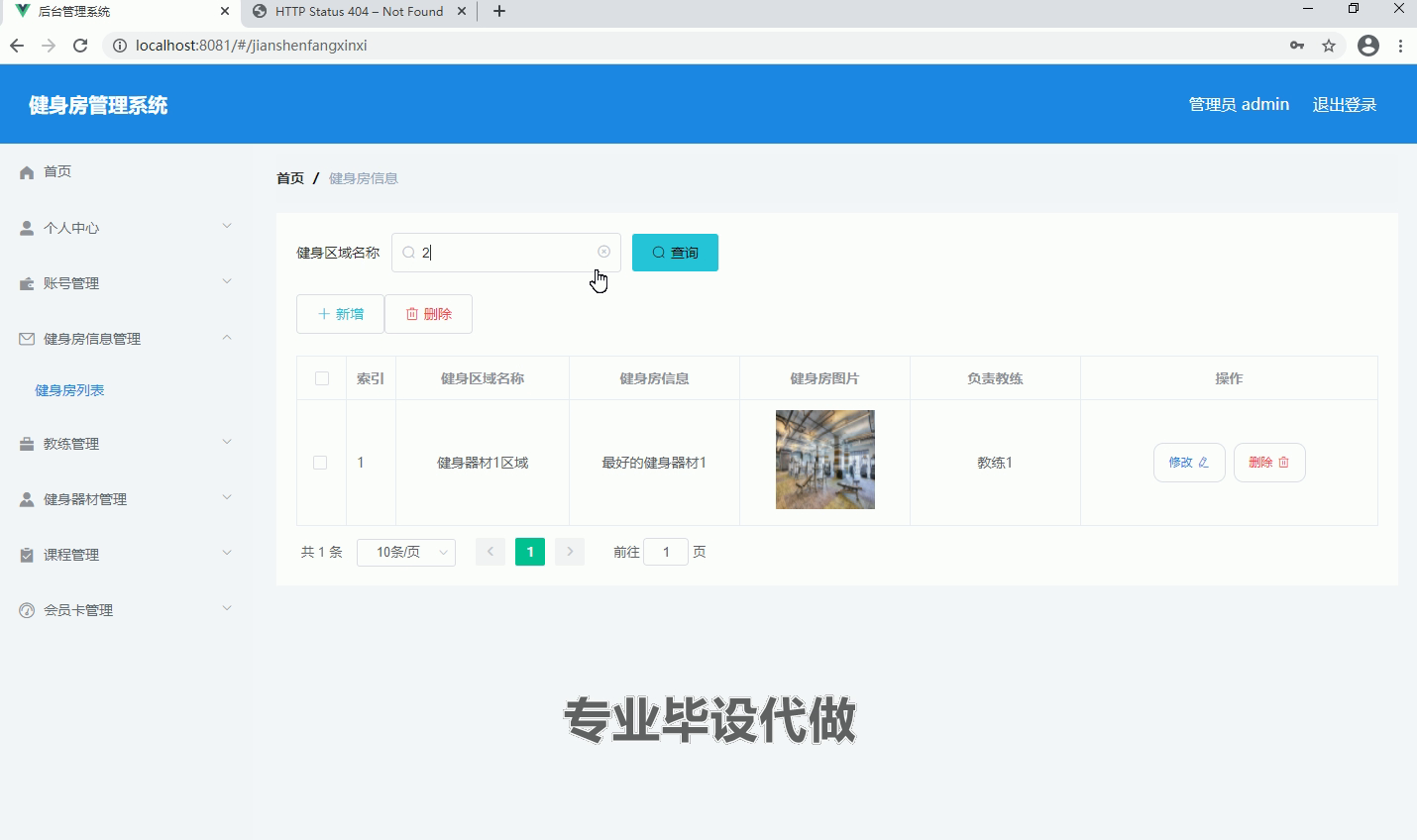Click the 账号管理 sidebar icon
Screen dimensions: 1417x840
27,283
